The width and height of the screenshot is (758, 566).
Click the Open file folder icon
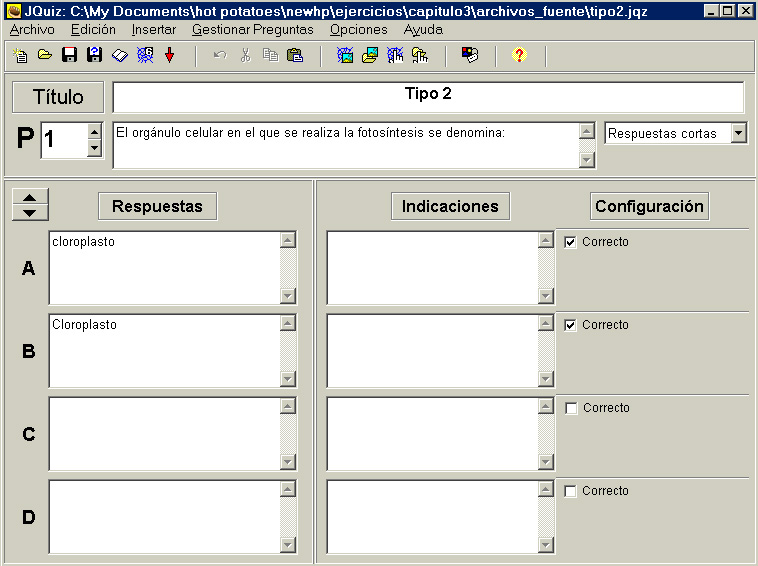pos(45,55)
